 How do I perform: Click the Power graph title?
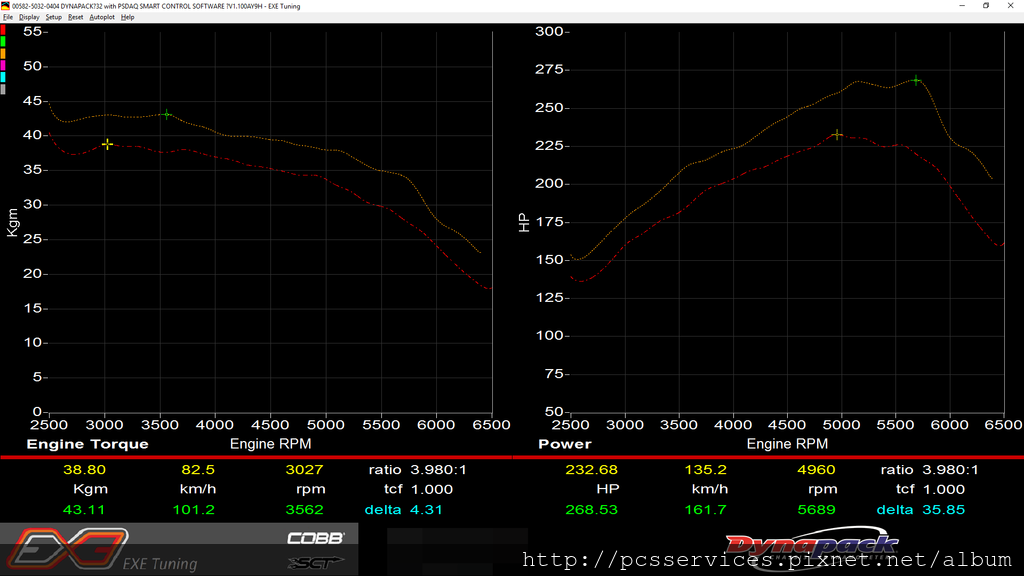pyautogui.click(x=565, y=444)
